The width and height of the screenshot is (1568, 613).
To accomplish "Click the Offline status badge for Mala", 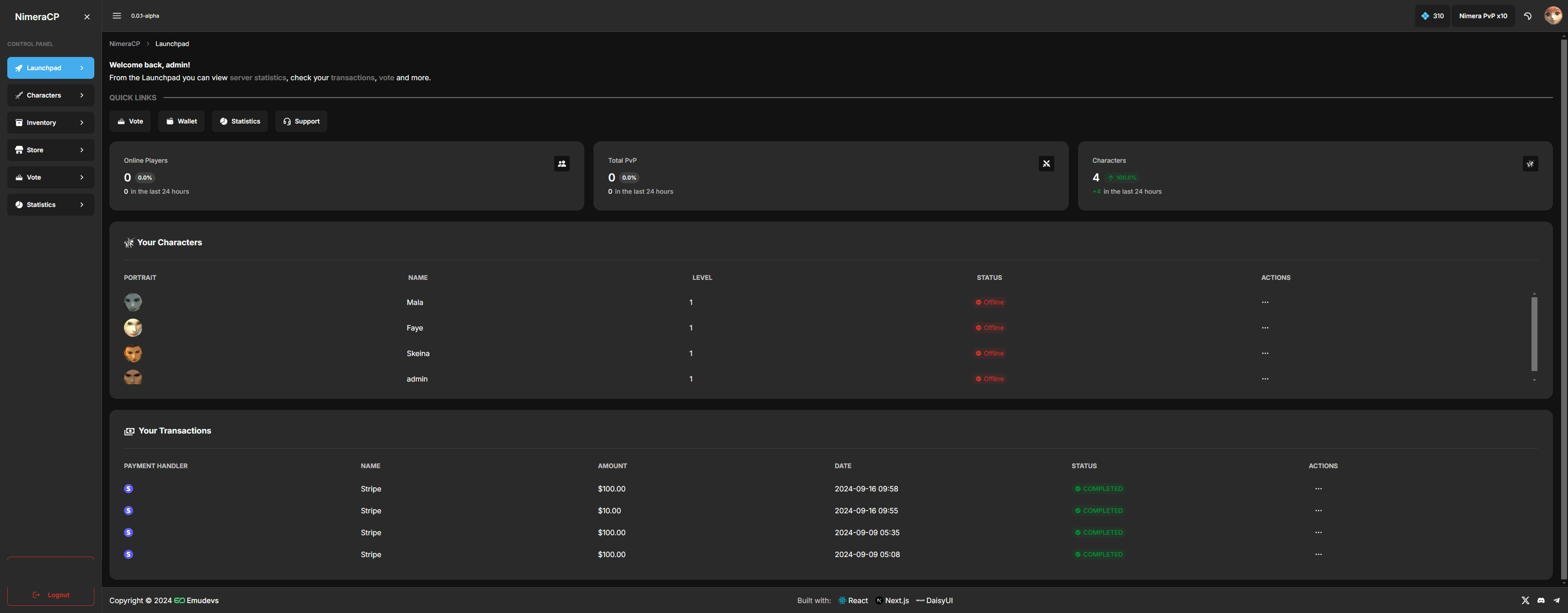I will click(x=990, y=302).
